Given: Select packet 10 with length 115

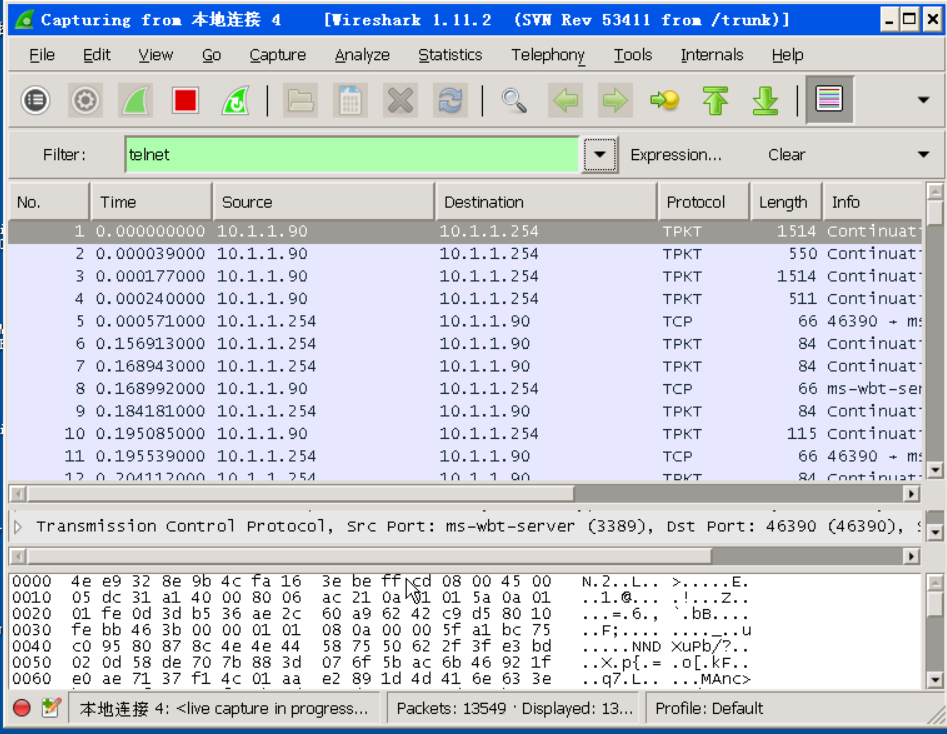Looking at the screenshot, I should point(465,434).
